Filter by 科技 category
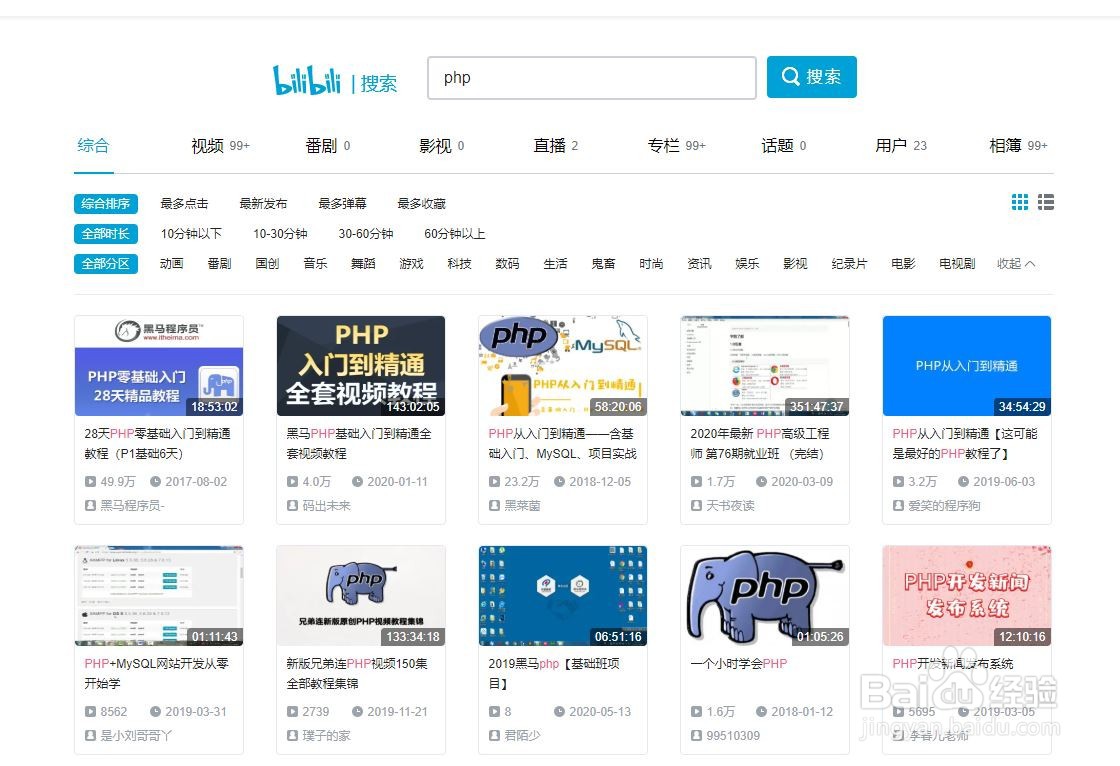The width and height of the screenshot is (1120, 766). [x=459, y=264]
